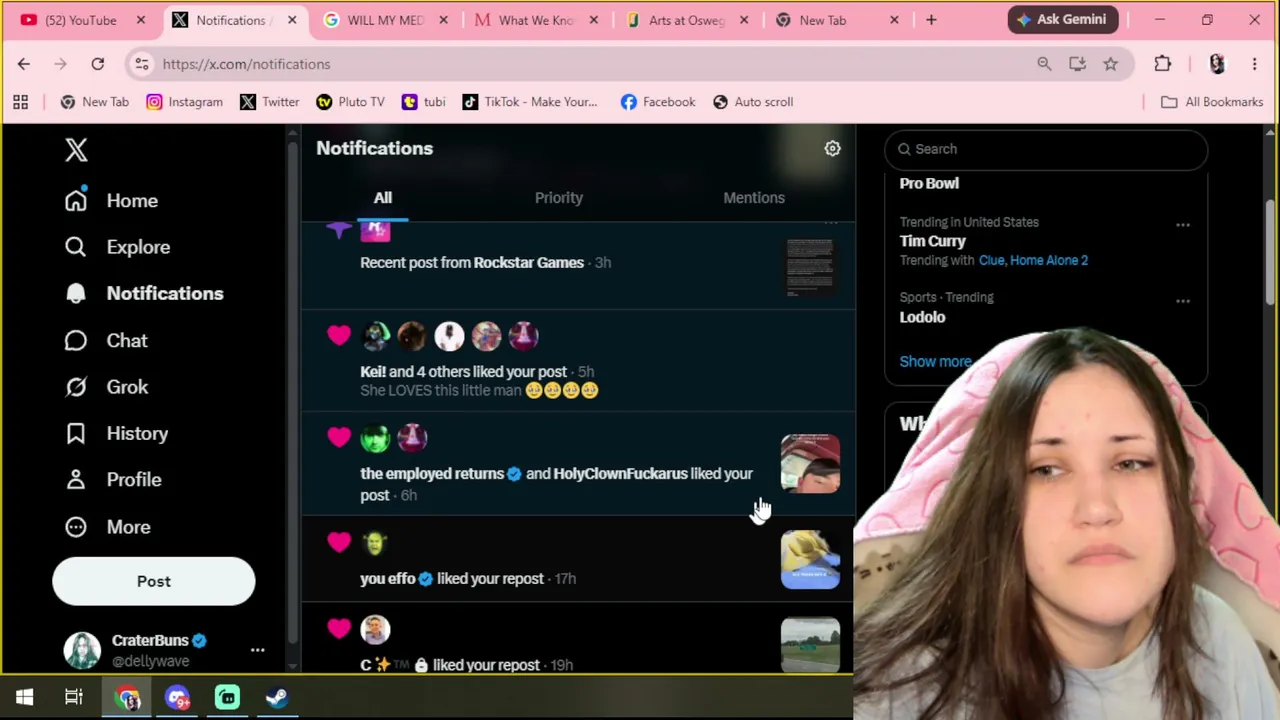This screenshot has height=720, width=1280.
Task: Switch to the What We Know Gmail tab
Action: click(536, 20)
